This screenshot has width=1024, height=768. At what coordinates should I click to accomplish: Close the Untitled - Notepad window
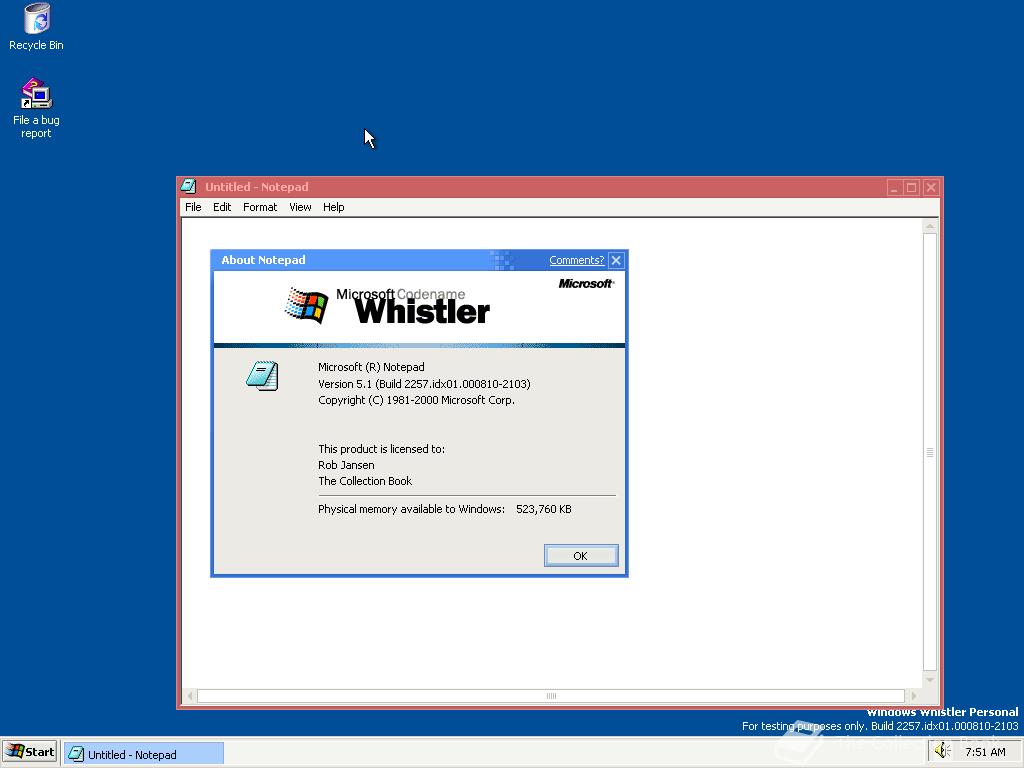click(x=931, y=187)
